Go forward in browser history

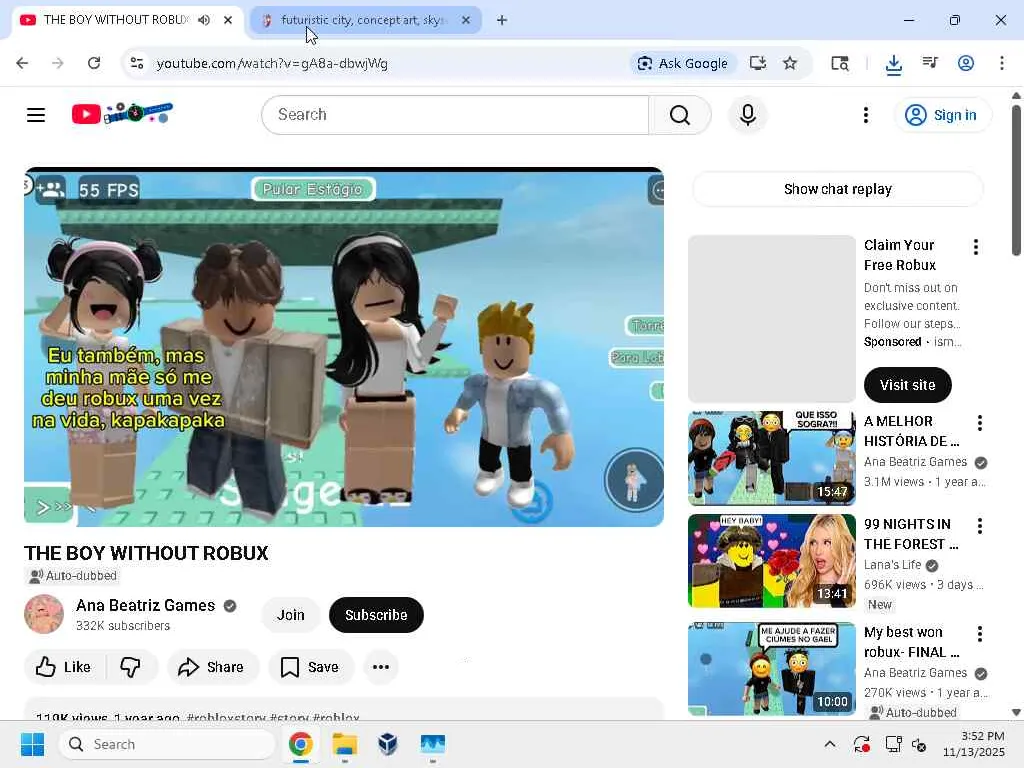[58, 63]
